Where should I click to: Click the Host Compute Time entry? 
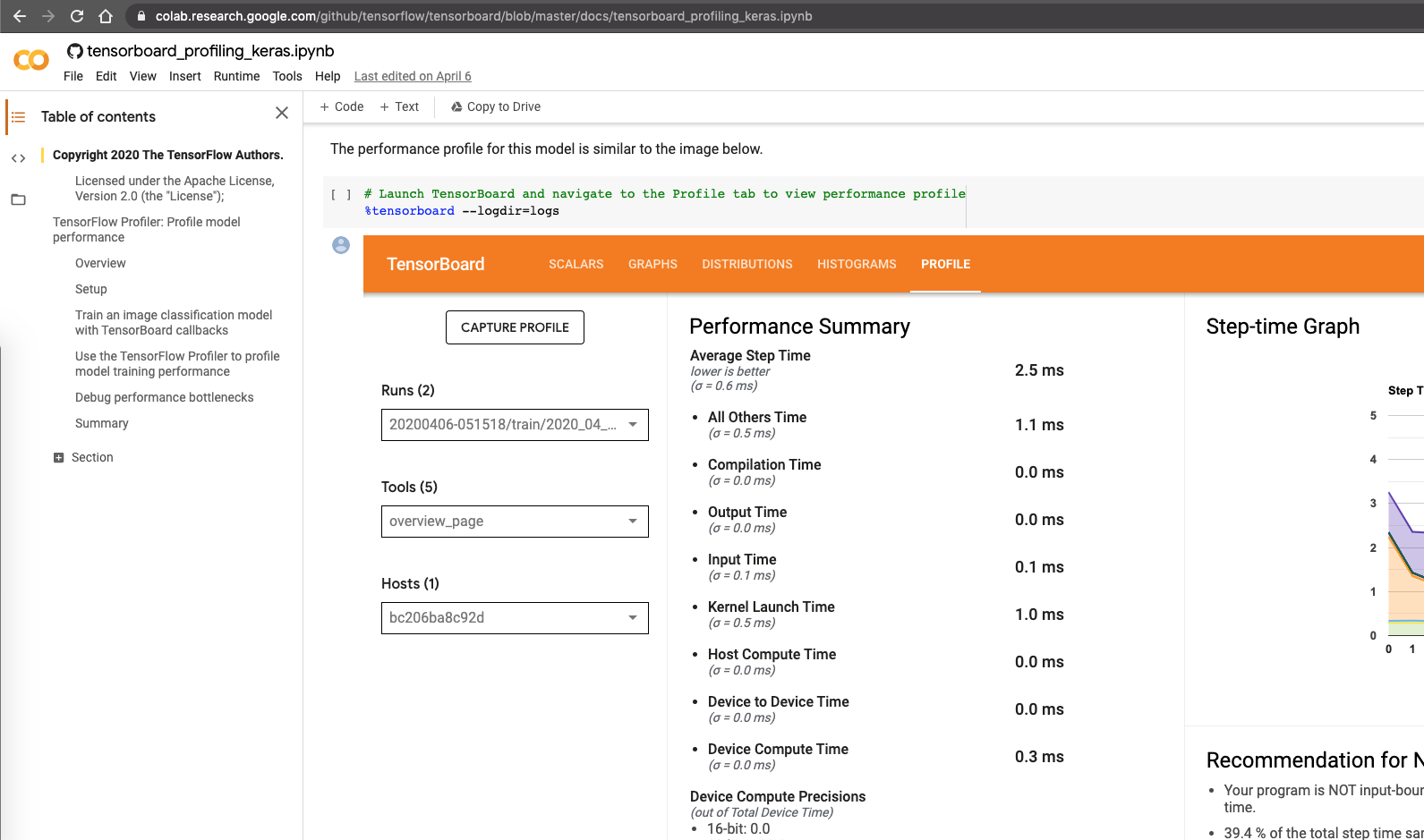(772, 654)
